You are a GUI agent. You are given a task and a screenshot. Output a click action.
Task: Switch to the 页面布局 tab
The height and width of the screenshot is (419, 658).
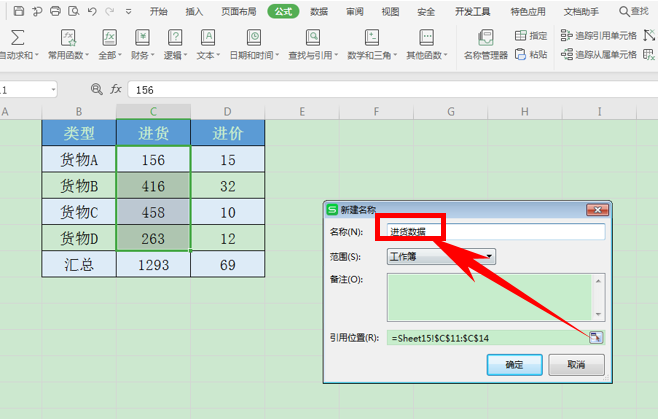click(239, 11)
